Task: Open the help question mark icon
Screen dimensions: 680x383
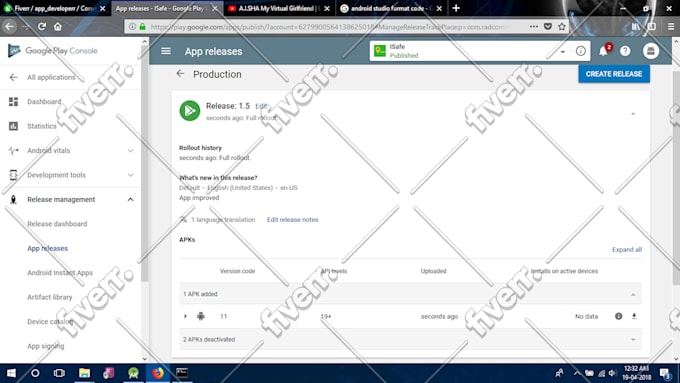Action: coord(625,51)
